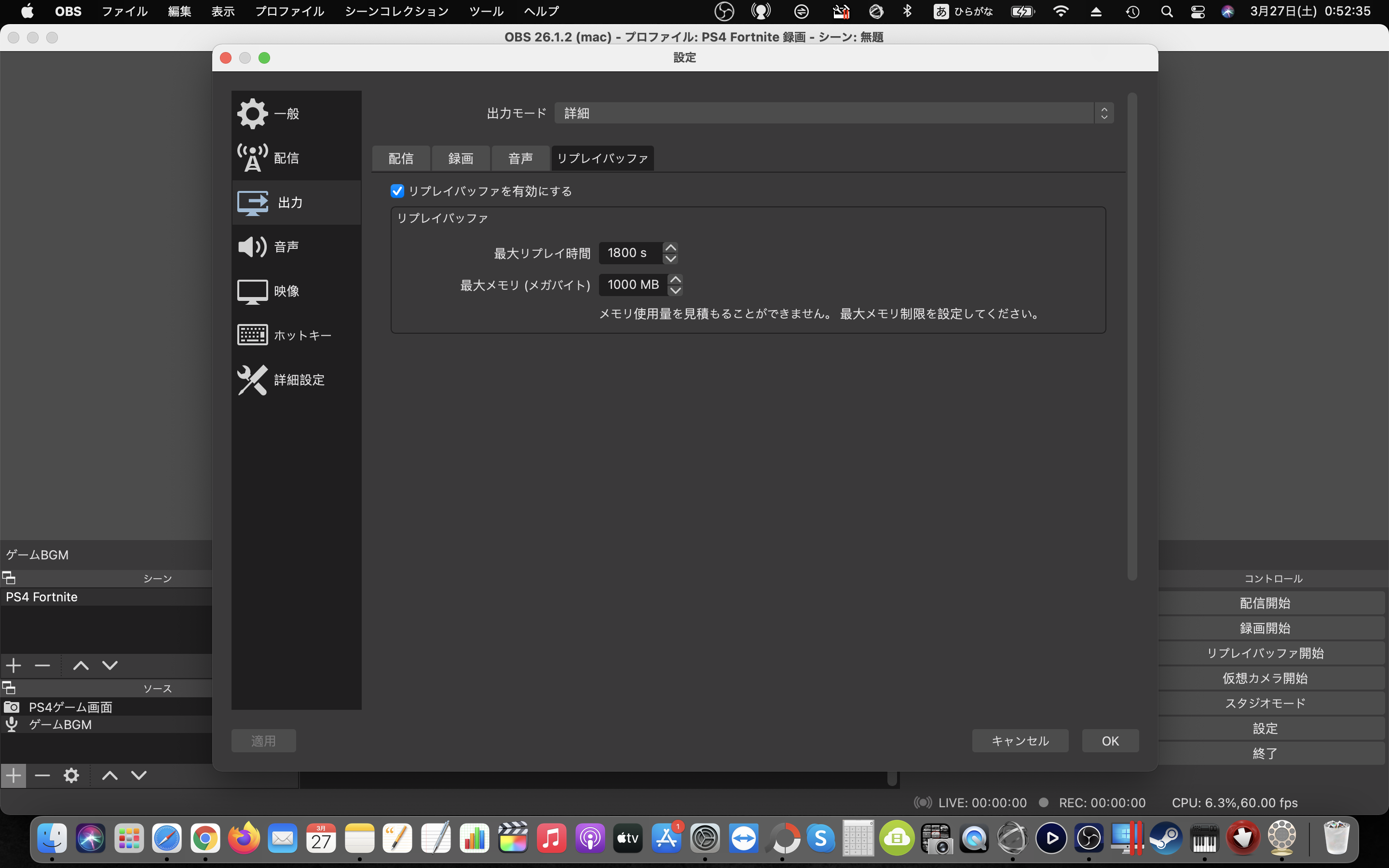This screenshot has height=868, width=1389.
Task: Decrease 最大メモリ with the down arrow
Action: point(675,290)
